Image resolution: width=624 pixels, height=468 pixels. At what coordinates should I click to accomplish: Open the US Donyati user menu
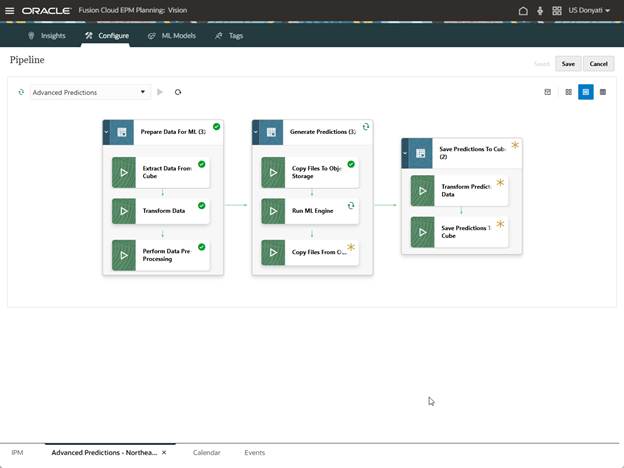coord(588,10)
